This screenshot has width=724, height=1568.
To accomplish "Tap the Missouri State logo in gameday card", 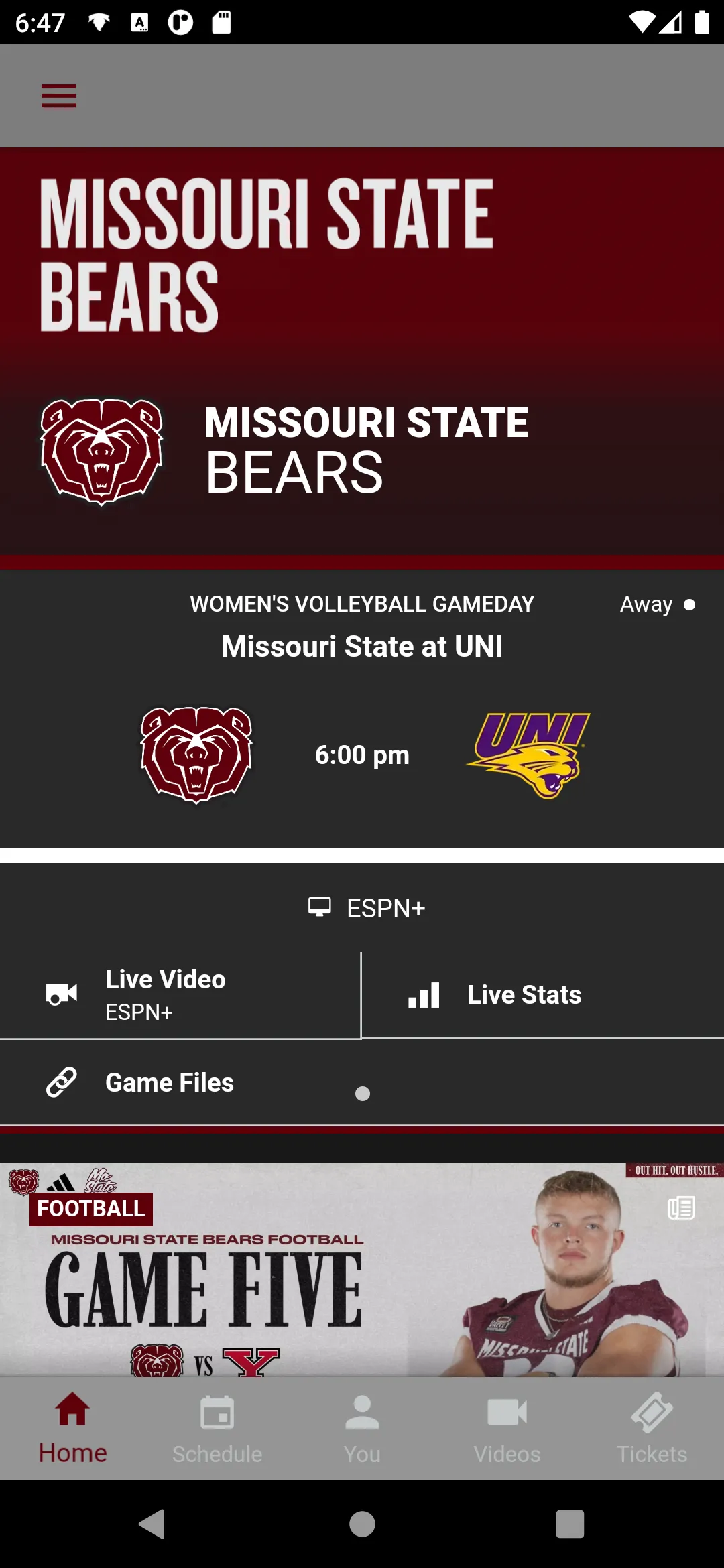I will click(196, 755).
